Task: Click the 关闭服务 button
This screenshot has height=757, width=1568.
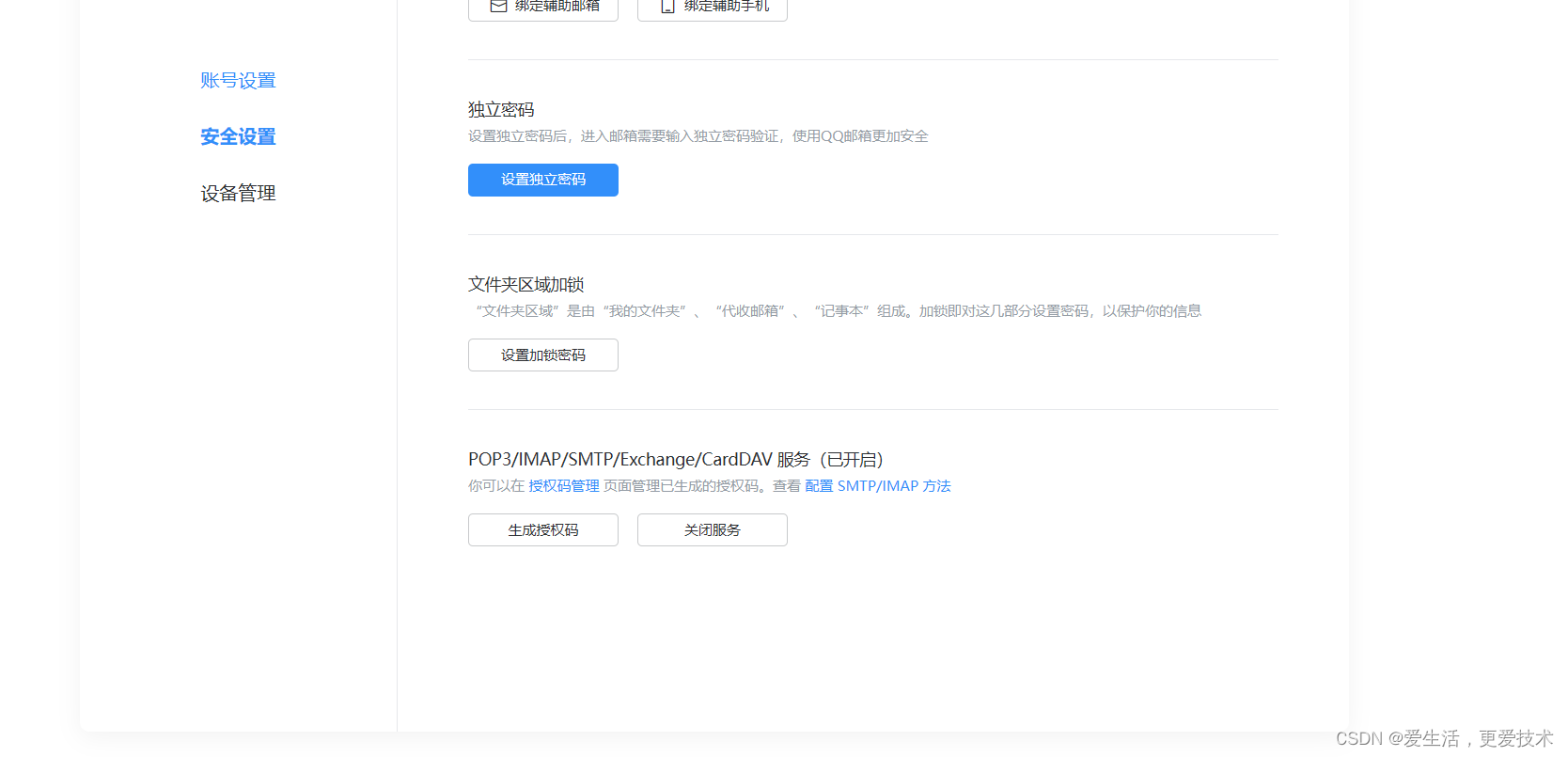Action: [713, 529]
